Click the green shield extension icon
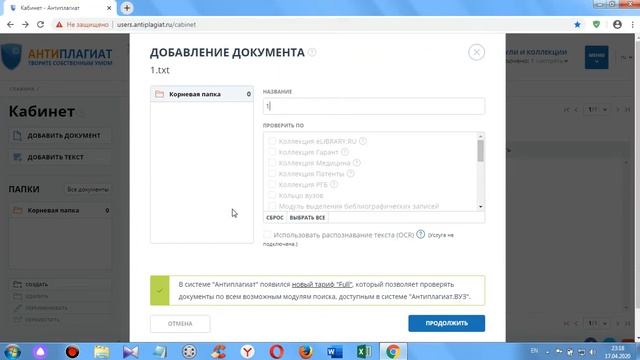The image size is (640, 360). 596,24
